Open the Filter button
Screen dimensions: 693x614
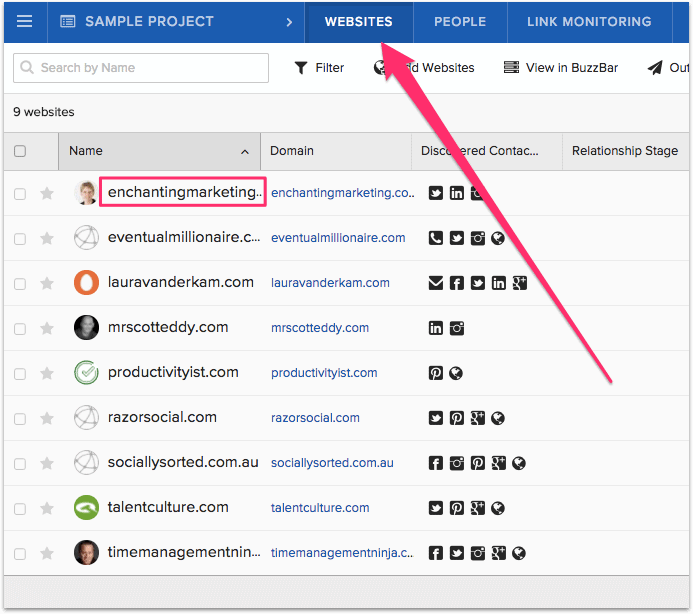(x=319, y=68)
